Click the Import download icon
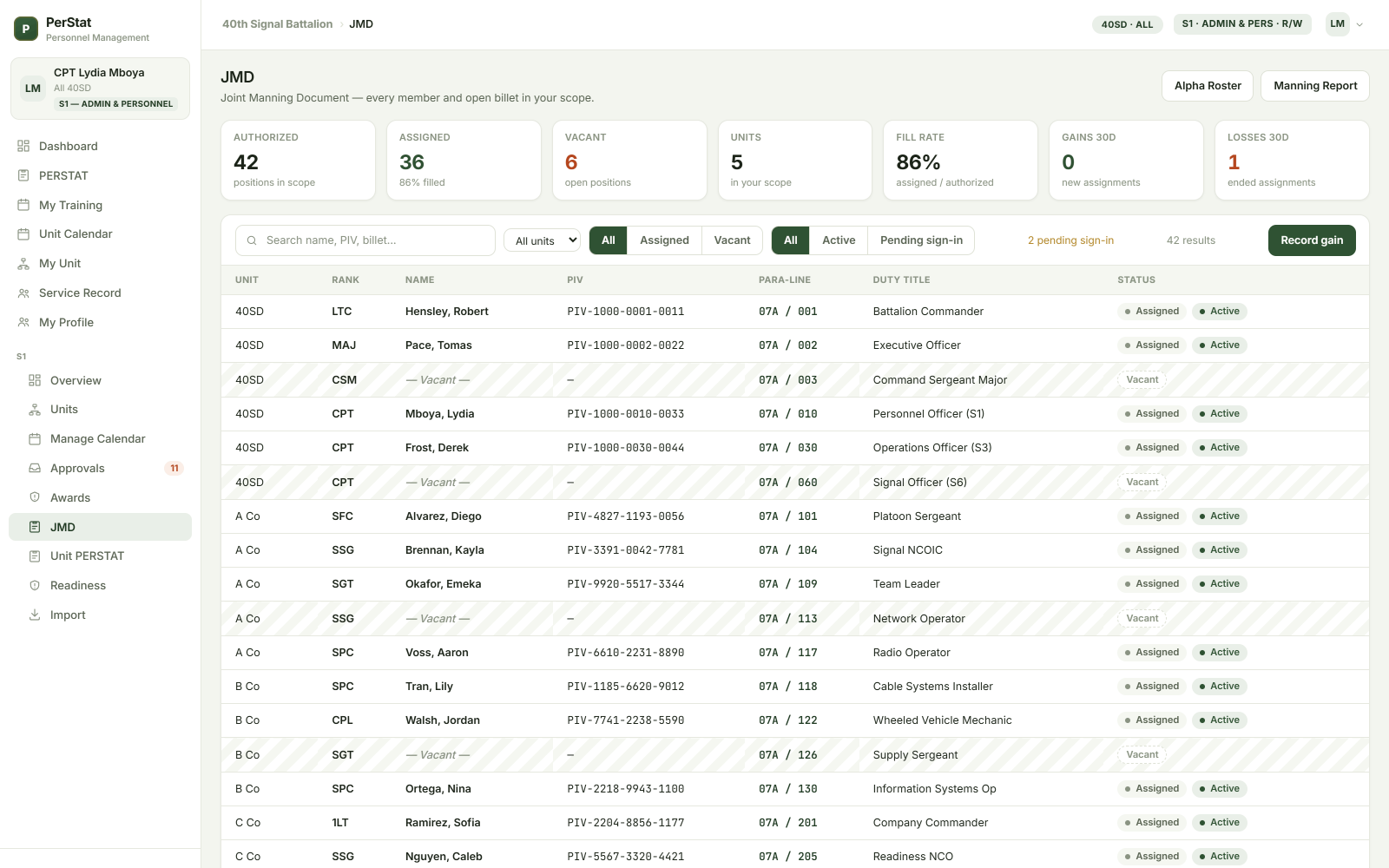1389x868 pixels. [x=35, y=615]
